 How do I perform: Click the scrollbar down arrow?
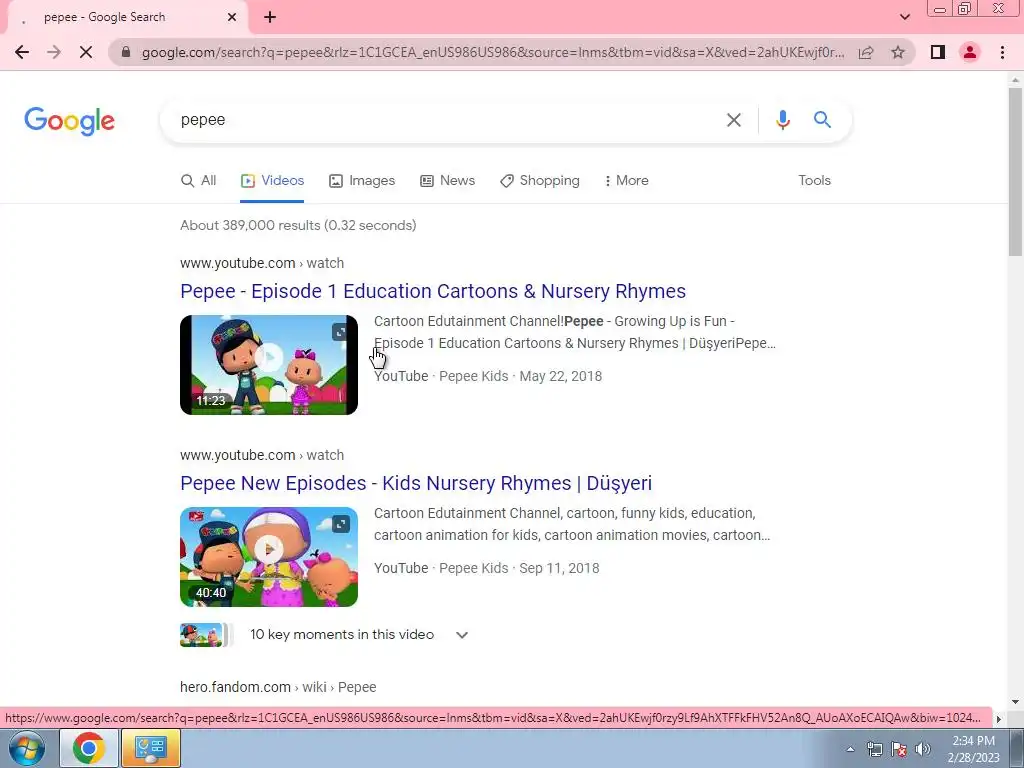[x=1016, y=702]
